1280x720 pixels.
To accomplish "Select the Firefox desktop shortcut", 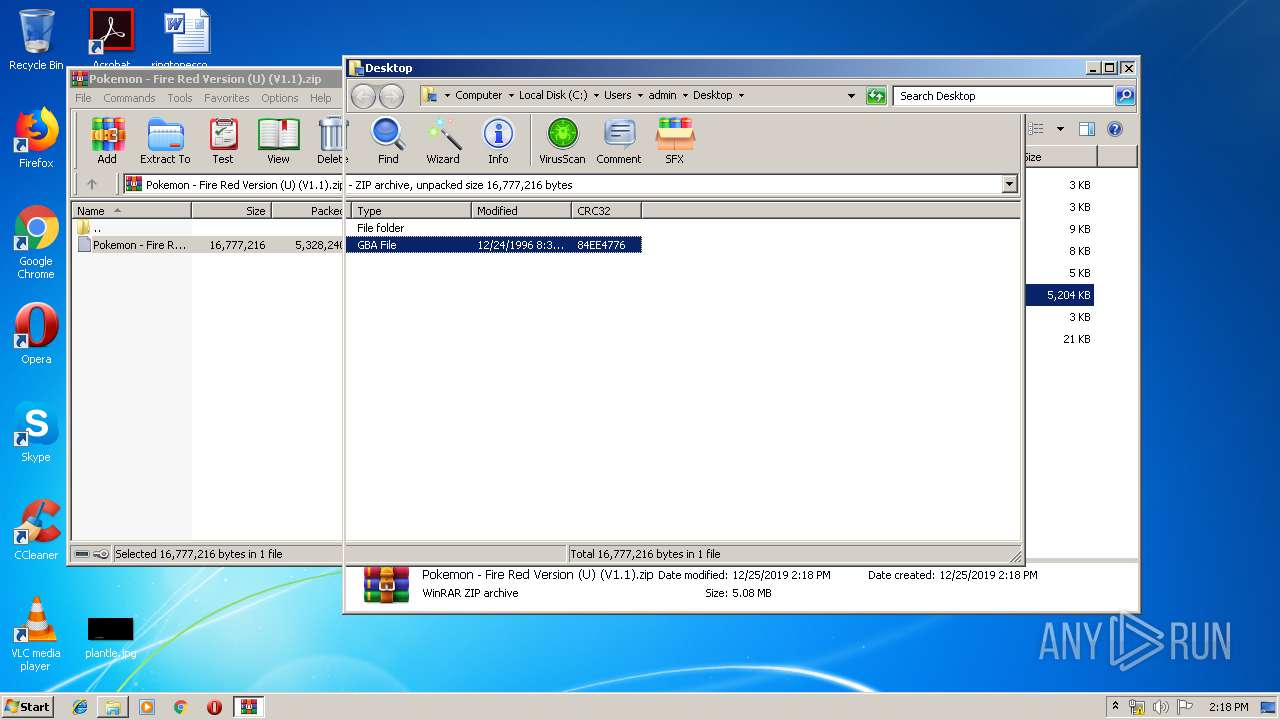I will point(36,138).
